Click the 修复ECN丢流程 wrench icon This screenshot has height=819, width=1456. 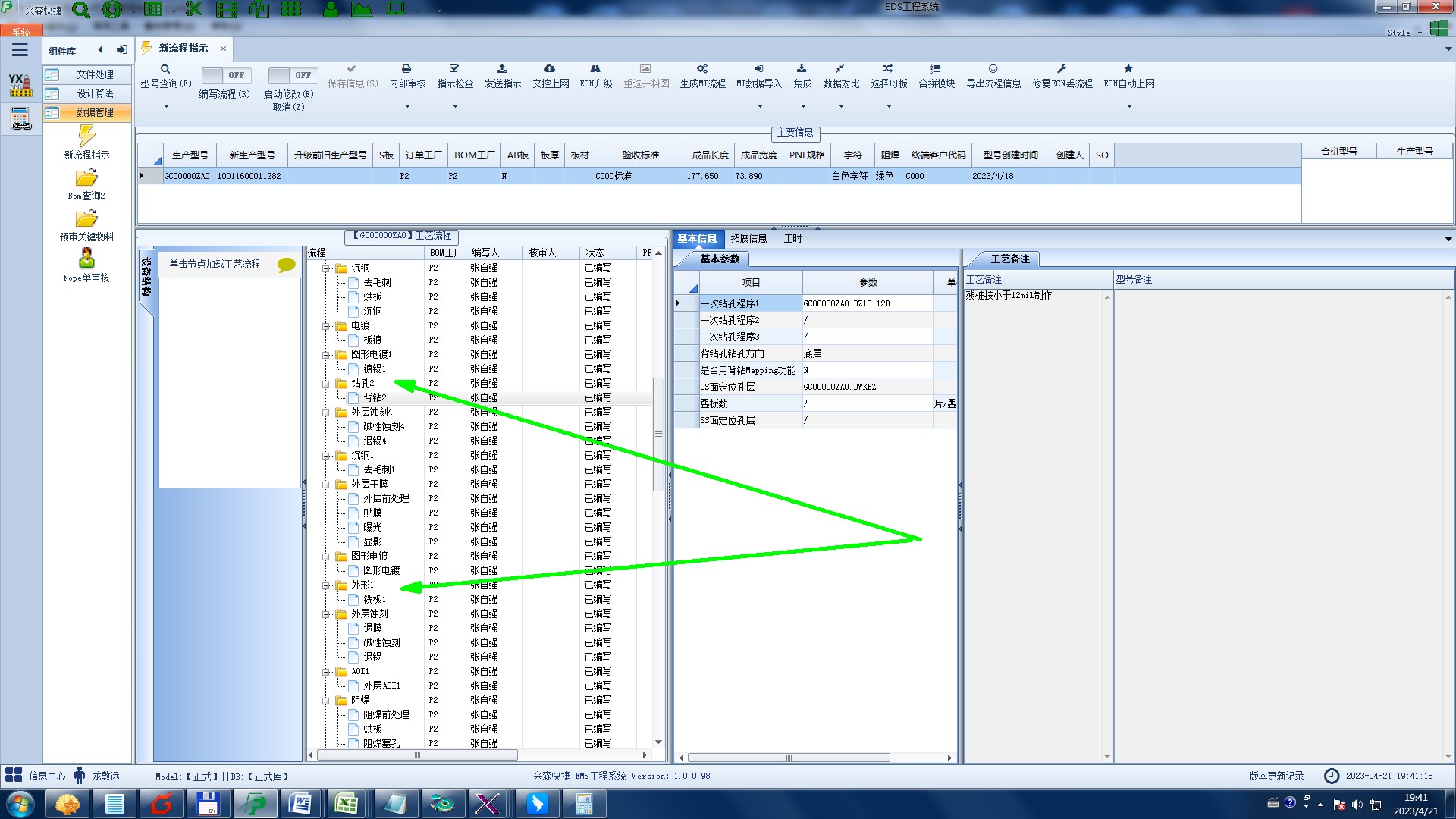[1062, 69]
